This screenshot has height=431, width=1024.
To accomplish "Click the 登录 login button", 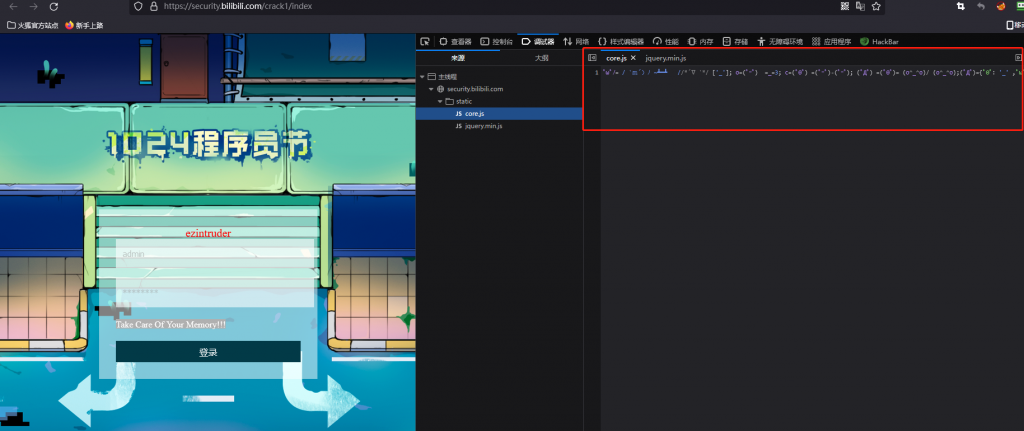I will [x=208, y=352].
